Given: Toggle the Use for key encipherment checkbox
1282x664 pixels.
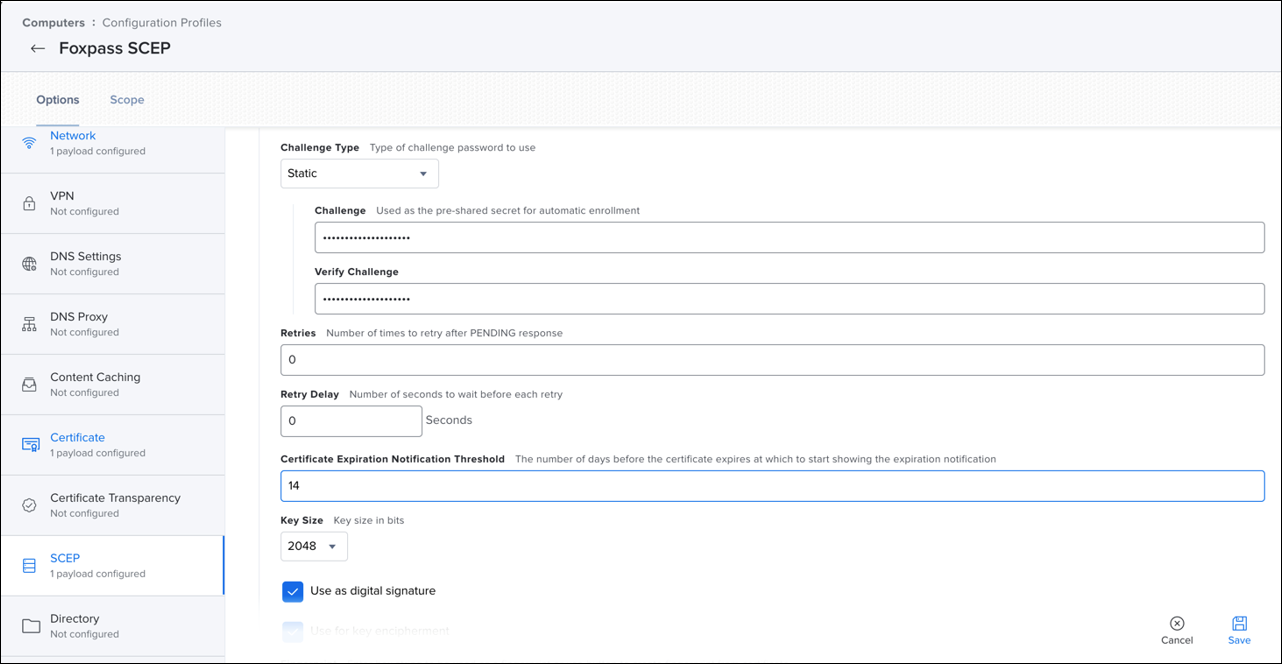Looking at the screenshot, I should pyautogui.click(x=293, y=631).
